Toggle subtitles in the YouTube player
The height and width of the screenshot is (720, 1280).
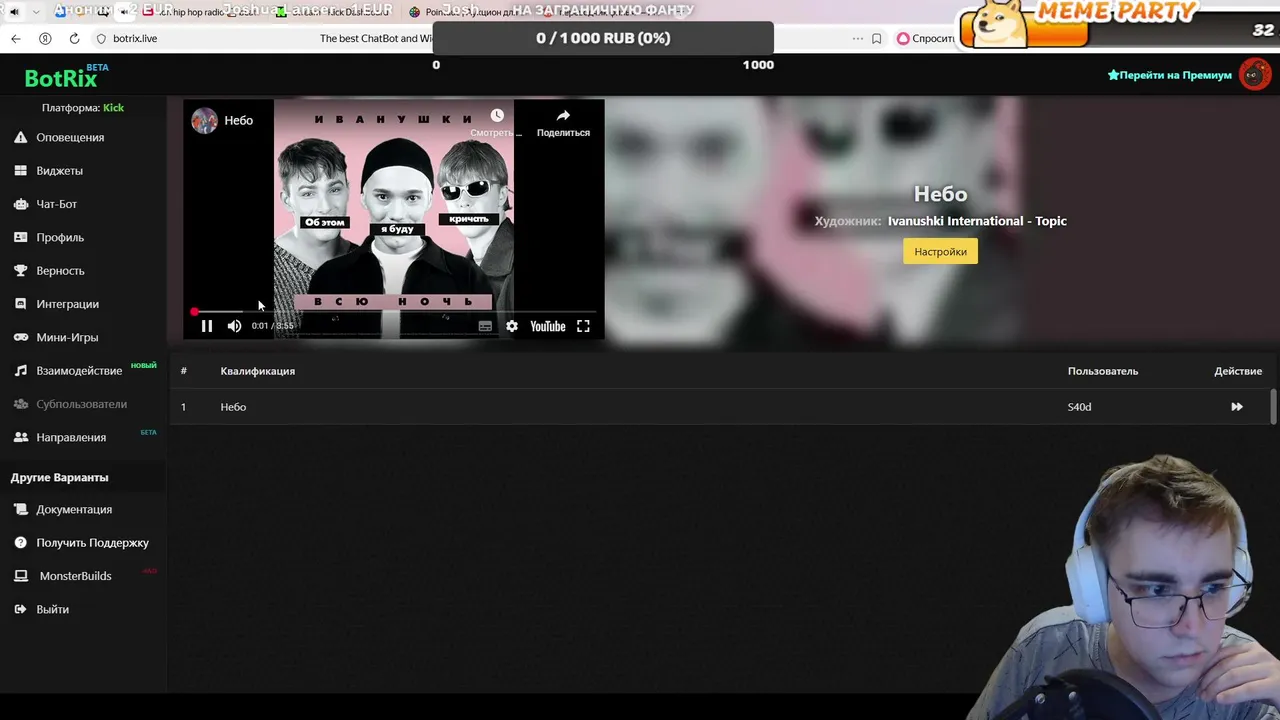click(485, 326)
